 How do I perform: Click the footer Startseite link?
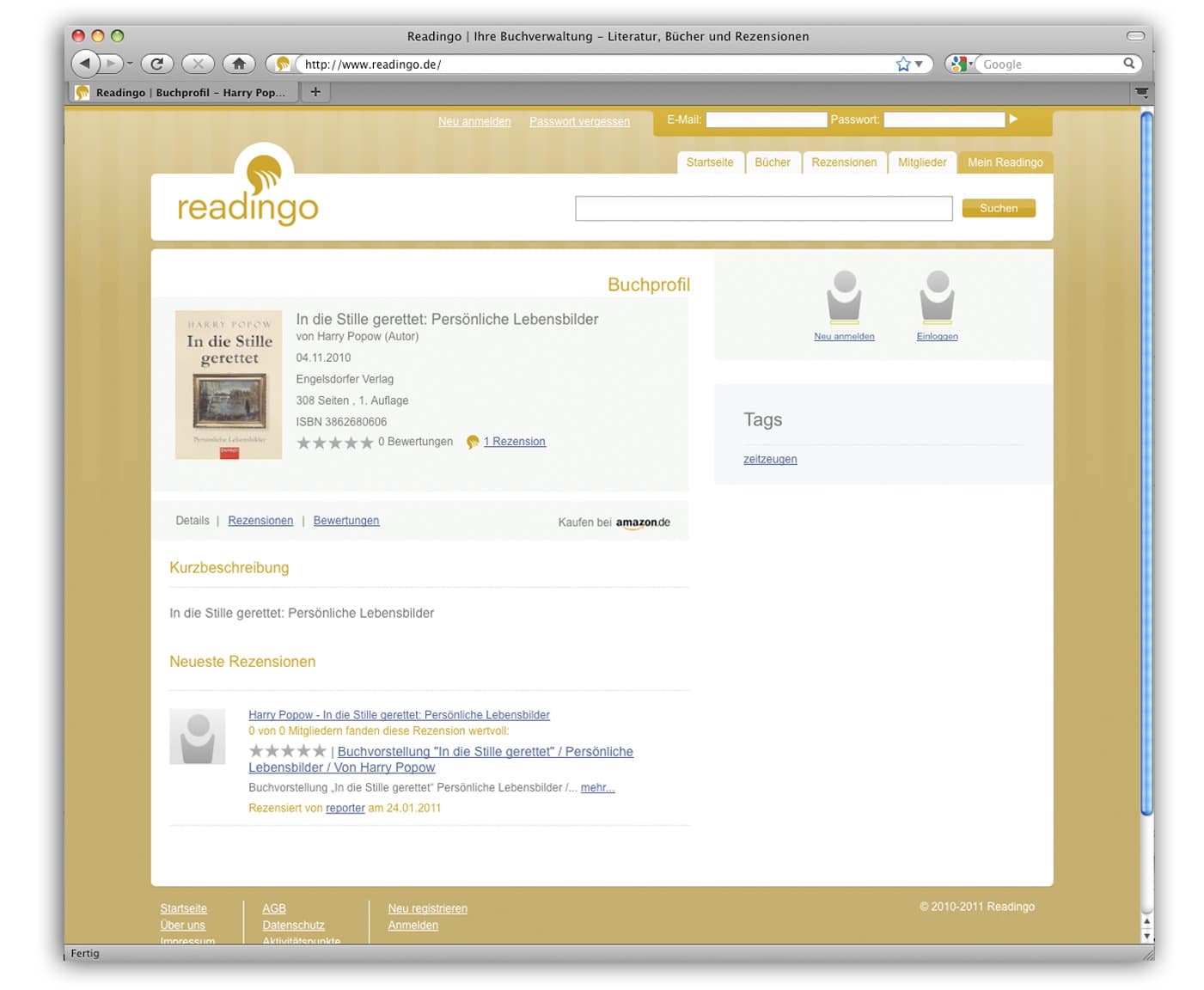point(183,909)
